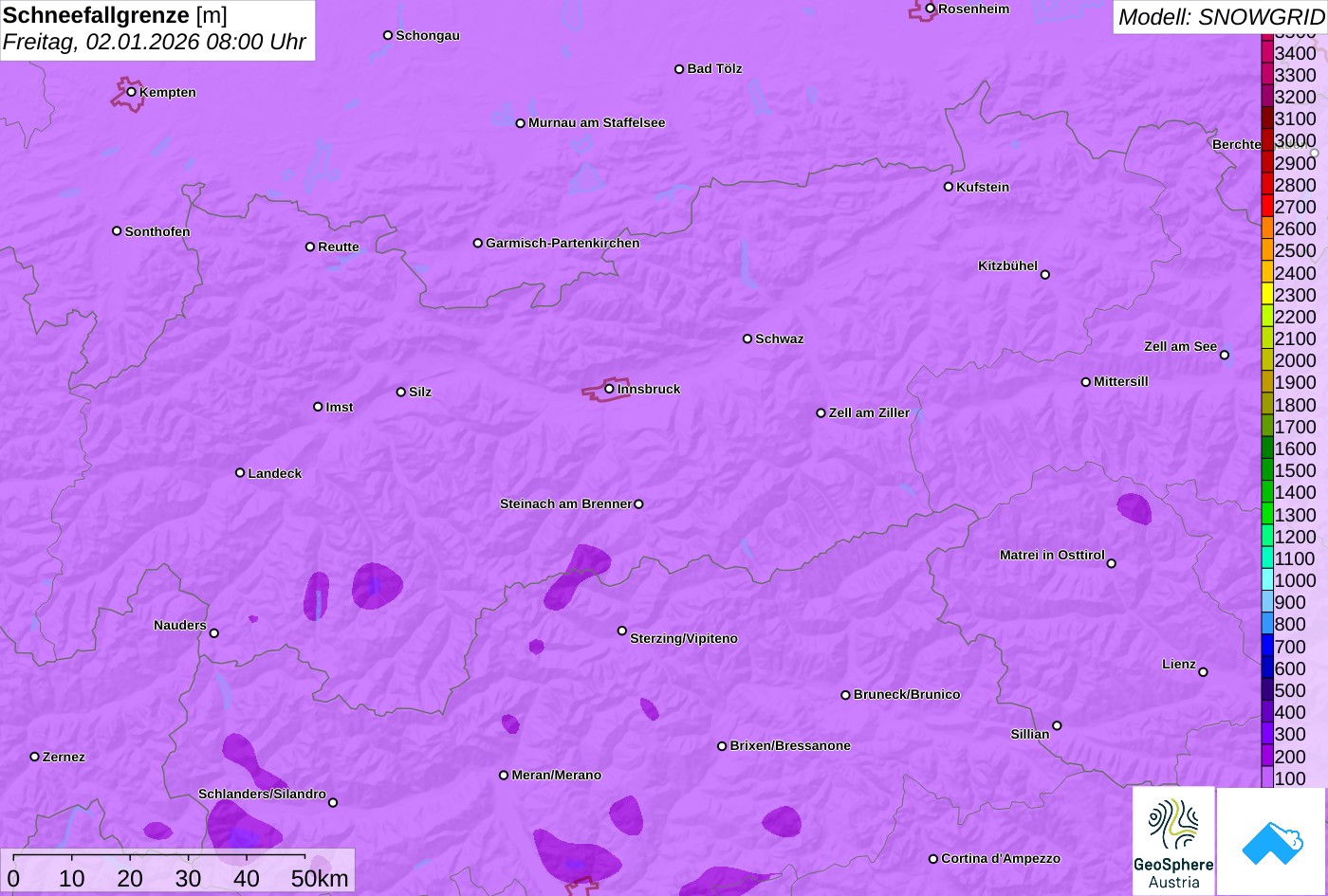Click the Sonthofen marker dot
This screenshot has width=1328, height=896.
pyautogui.click(x=117, y=231)
